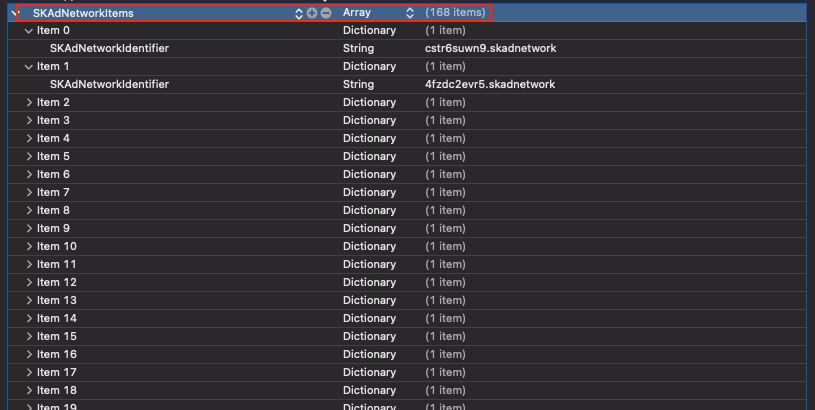Screen dimensions: 815x410
Task: Select SKAdNetworkIdentifier key under Item 0
Action: 109,49
